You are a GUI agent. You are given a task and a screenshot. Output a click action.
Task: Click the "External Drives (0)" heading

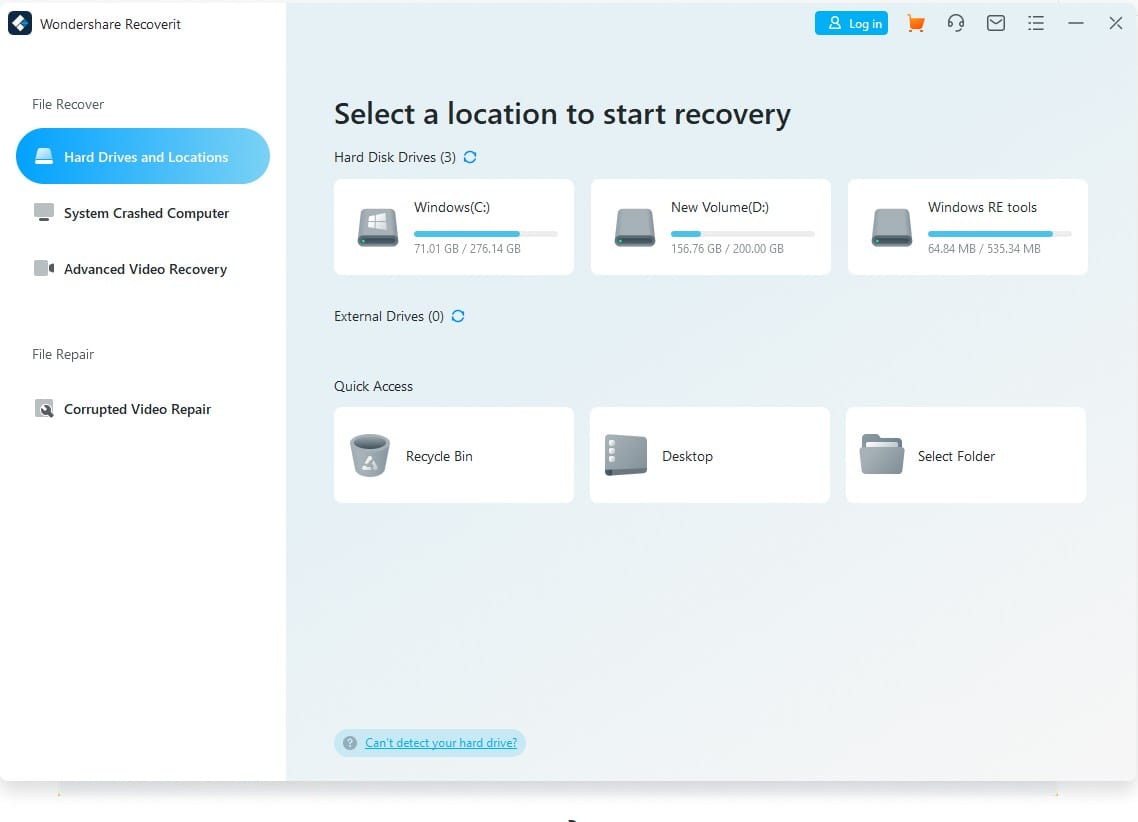point(389,316)
